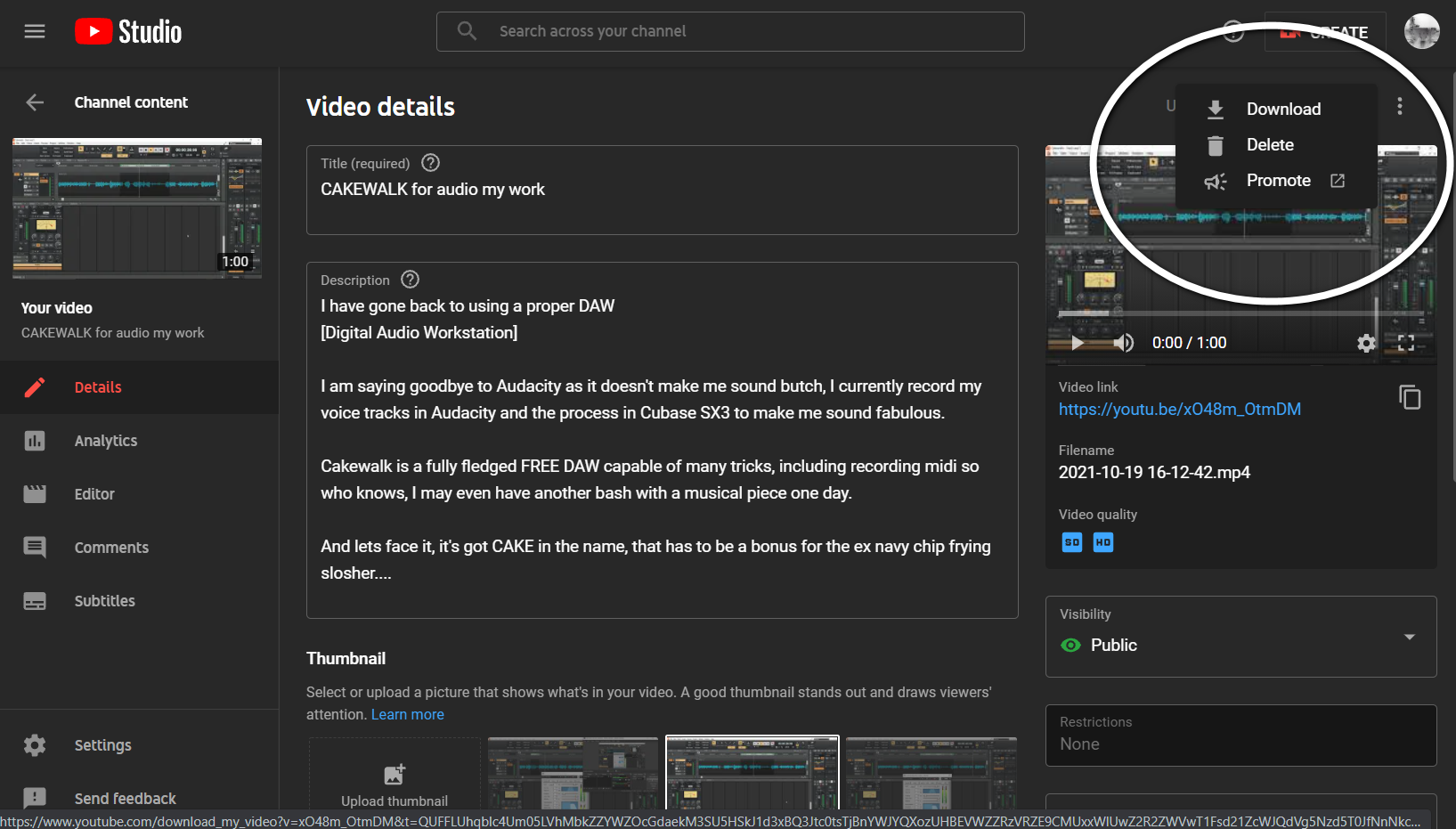
Task: Copy video link to clipboard
Action: 1410,397
